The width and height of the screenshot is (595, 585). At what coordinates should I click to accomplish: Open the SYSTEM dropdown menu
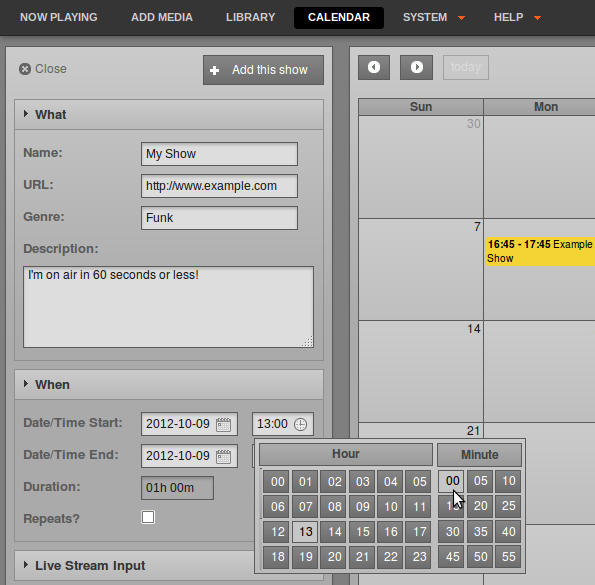tap(434, 17)
